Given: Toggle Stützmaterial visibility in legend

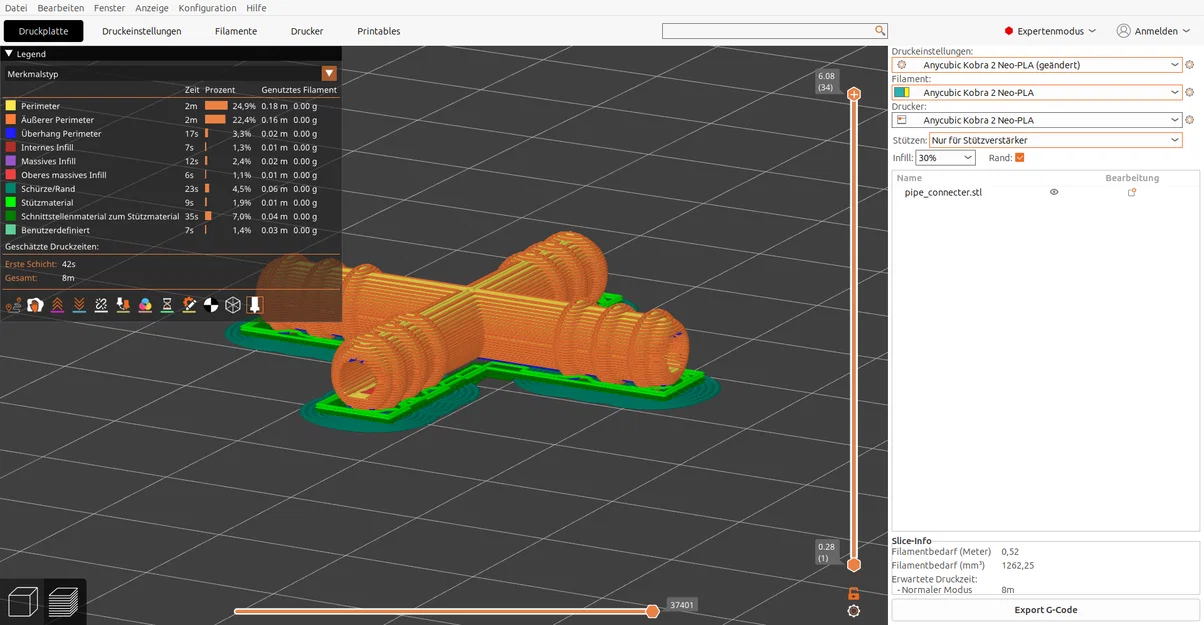Looking at the screenshot, I should click(171, 202).
